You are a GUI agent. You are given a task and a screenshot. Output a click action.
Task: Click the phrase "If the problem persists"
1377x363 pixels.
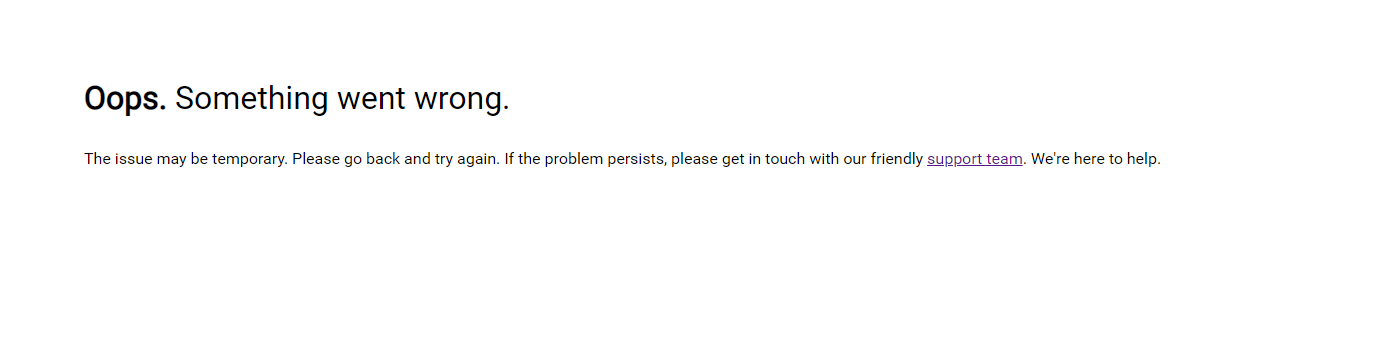(584, 159)
